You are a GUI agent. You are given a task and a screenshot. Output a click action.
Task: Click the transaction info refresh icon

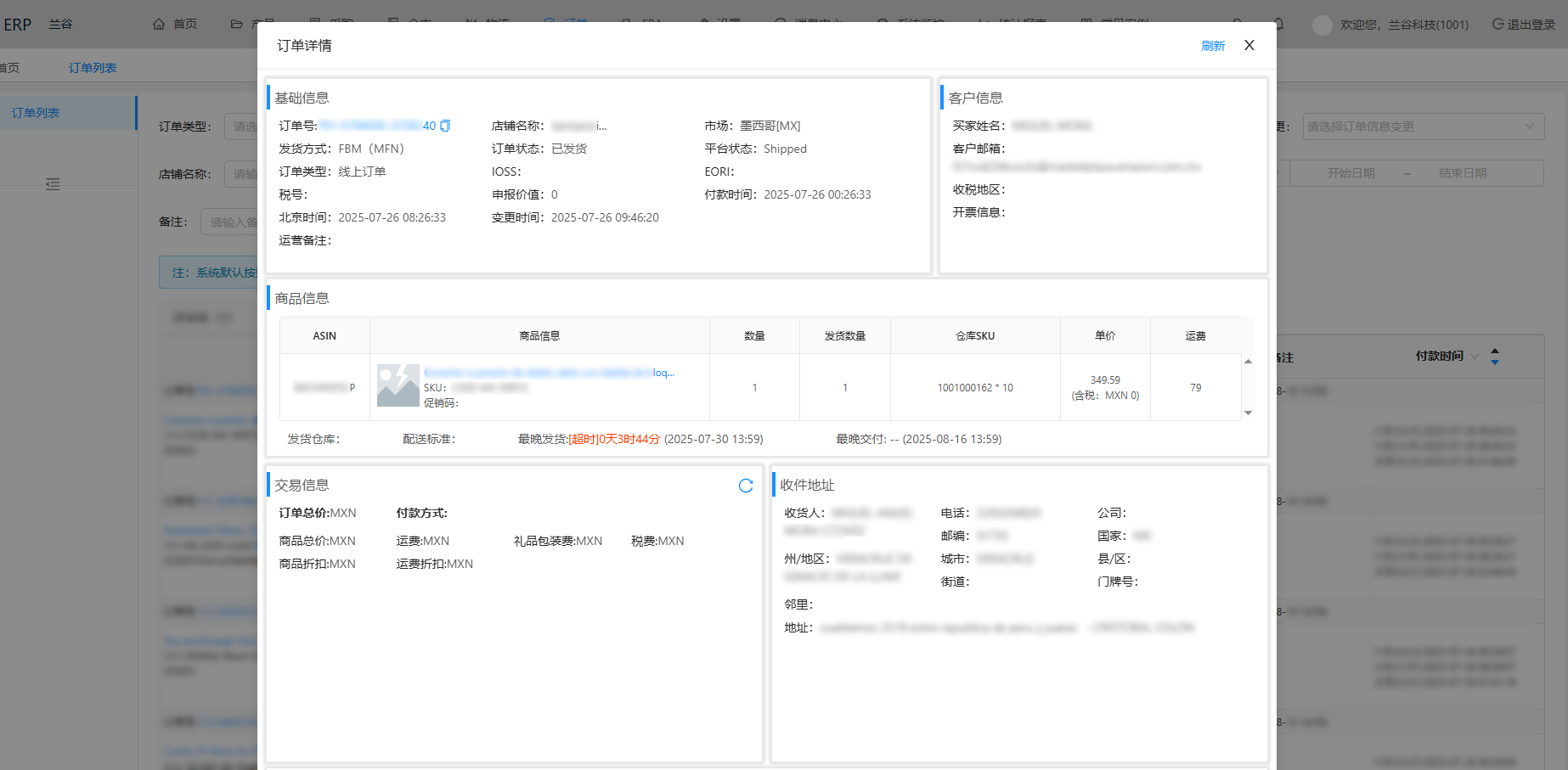(x=746, y=486)
